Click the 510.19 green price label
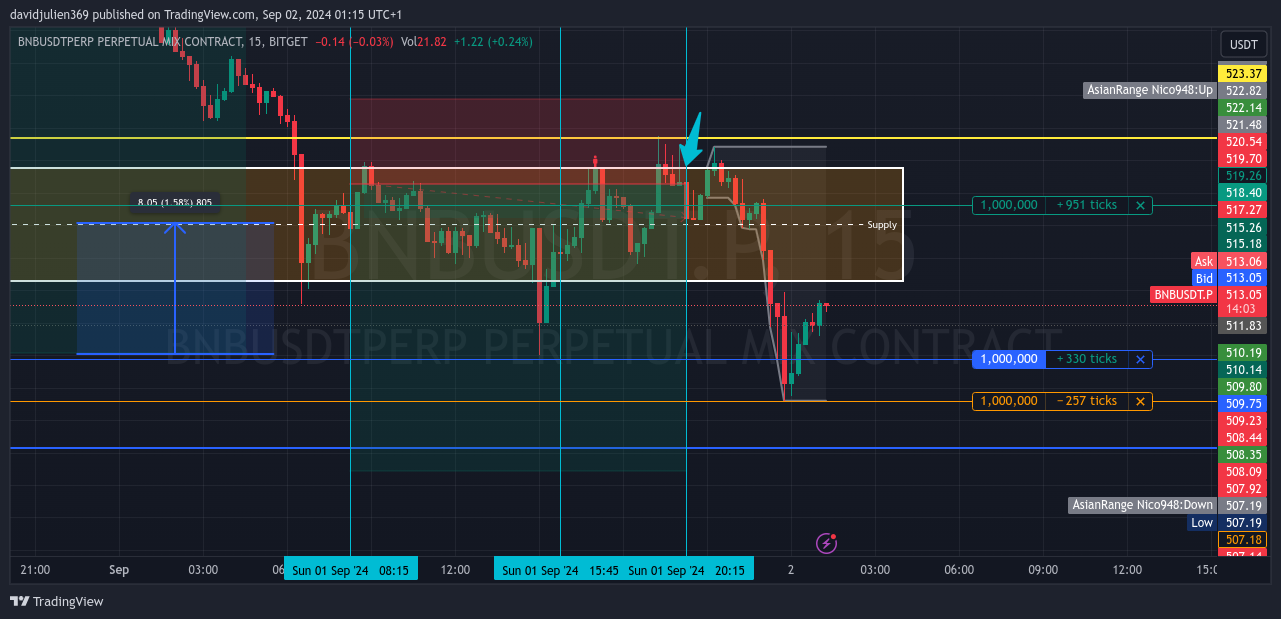Viewport: 1281px width, 619px height. click(x=1243, y=352)
